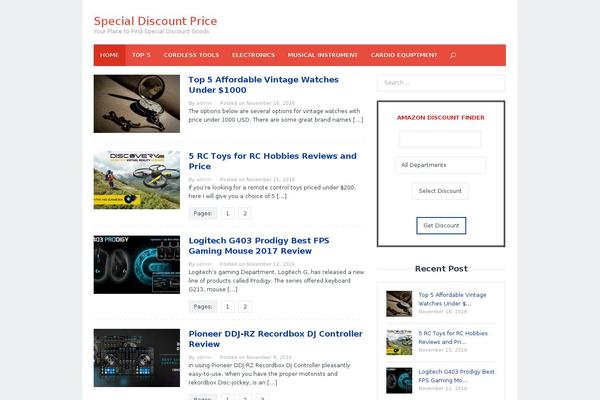Screen dimensions: 600x400
Task: Click the sidebar RC toys recent post thumbnail
Action: (x=399, y=341)
